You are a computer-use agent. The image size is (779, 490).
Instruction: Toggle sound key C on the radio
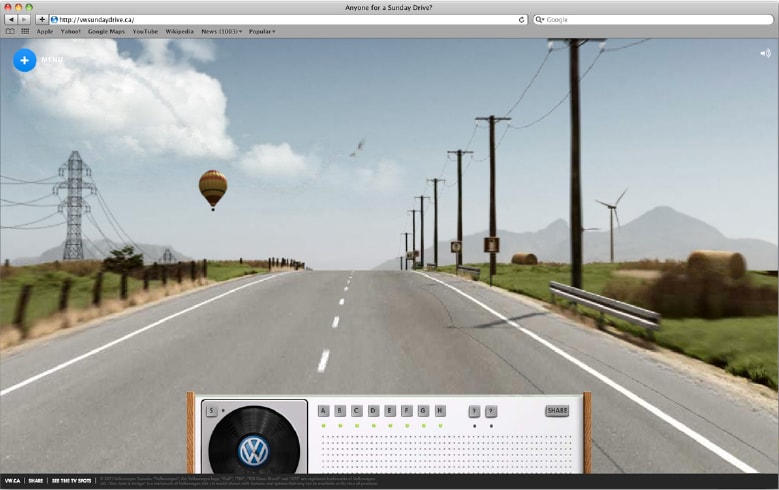(x=357, y=410)
